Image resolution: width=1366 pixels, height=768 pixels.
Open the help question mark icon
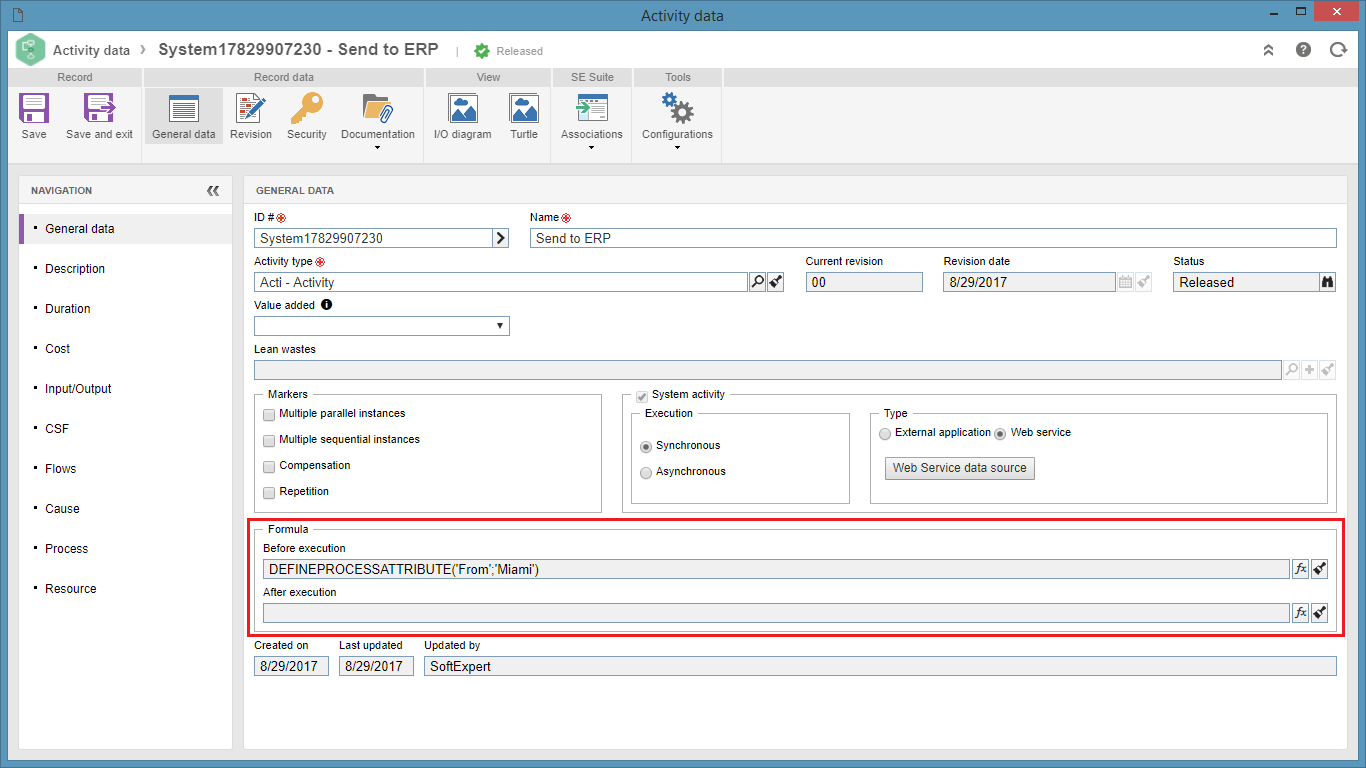pos(1303,50)
